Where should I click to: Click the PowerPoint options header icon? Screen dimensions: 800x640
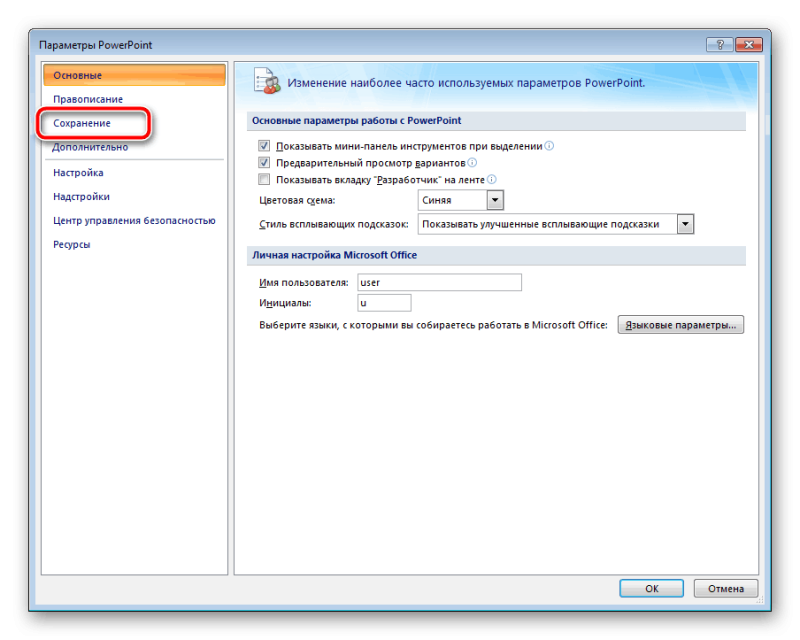click(267, 81)
